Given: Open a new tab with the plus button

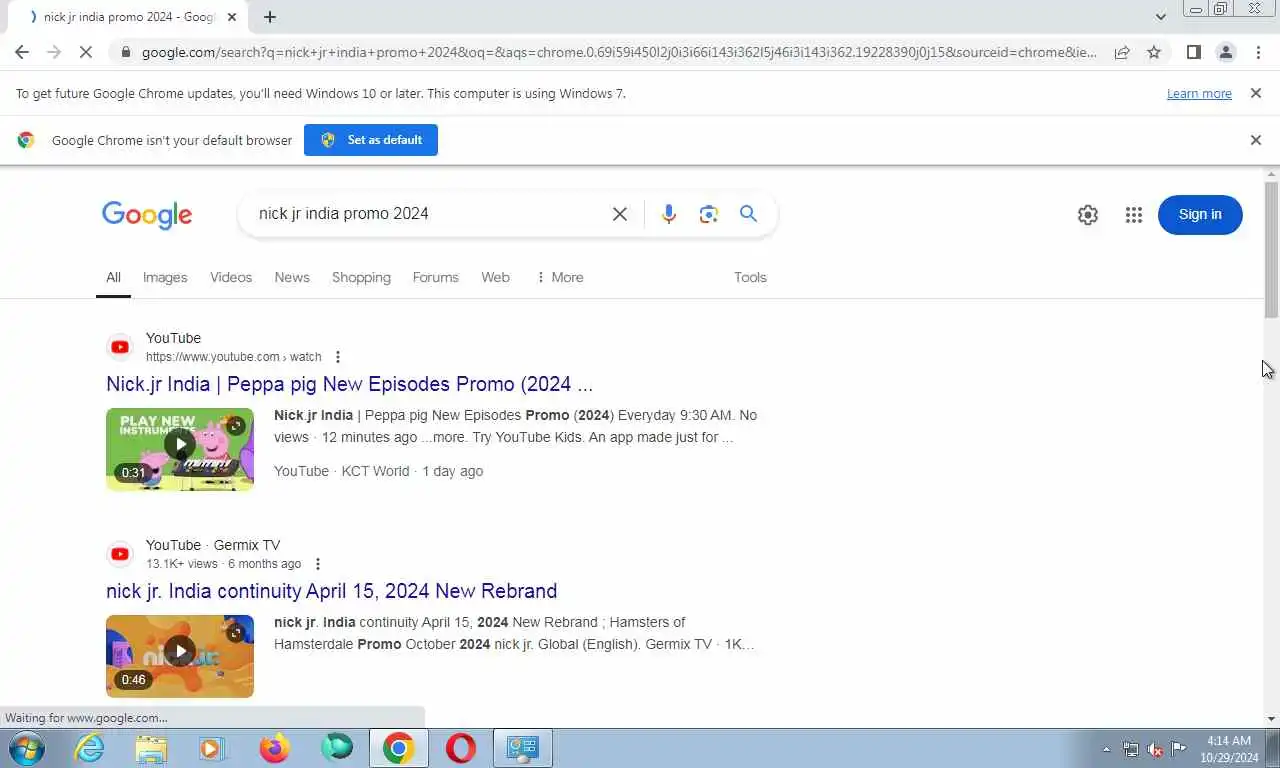Looking at the screenshot, I should coord(269,17).
